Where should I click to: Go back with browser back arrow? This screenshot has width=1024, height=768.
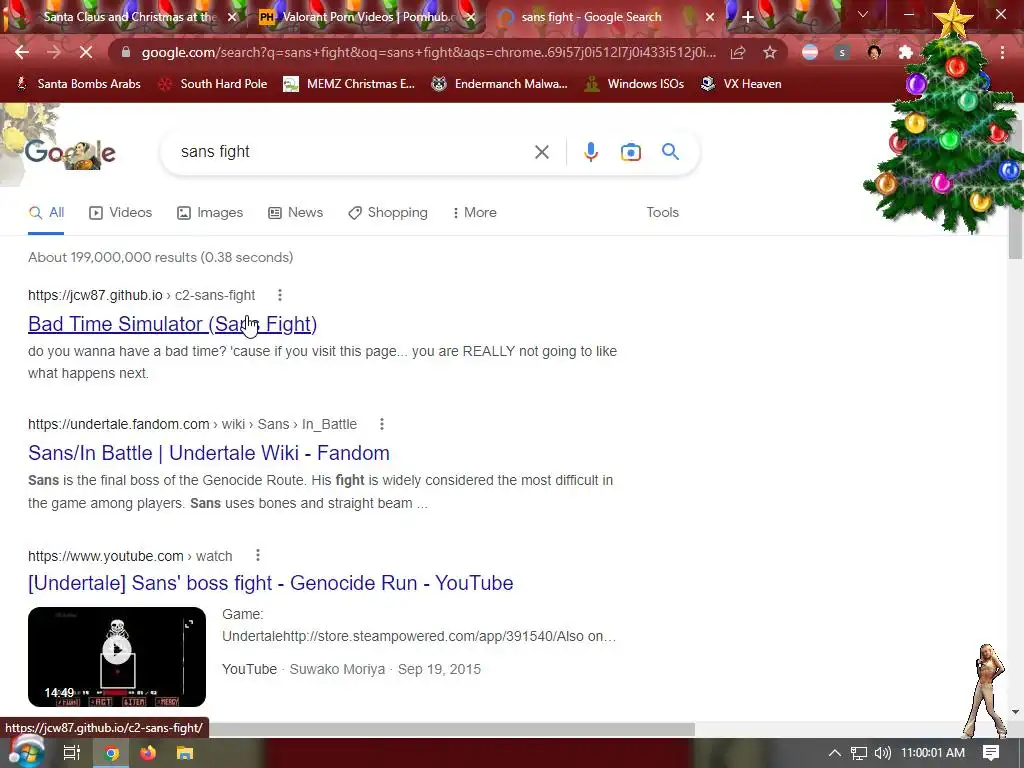pos(22,52)
